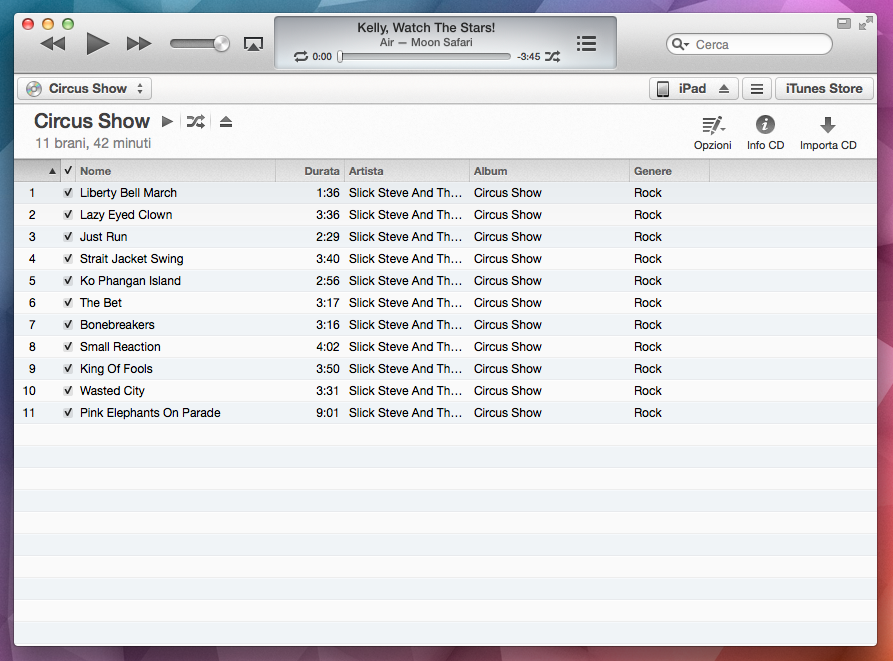Open the iTunes Store
The height and width of the screenshot is (661, 893).
(824, 89)
